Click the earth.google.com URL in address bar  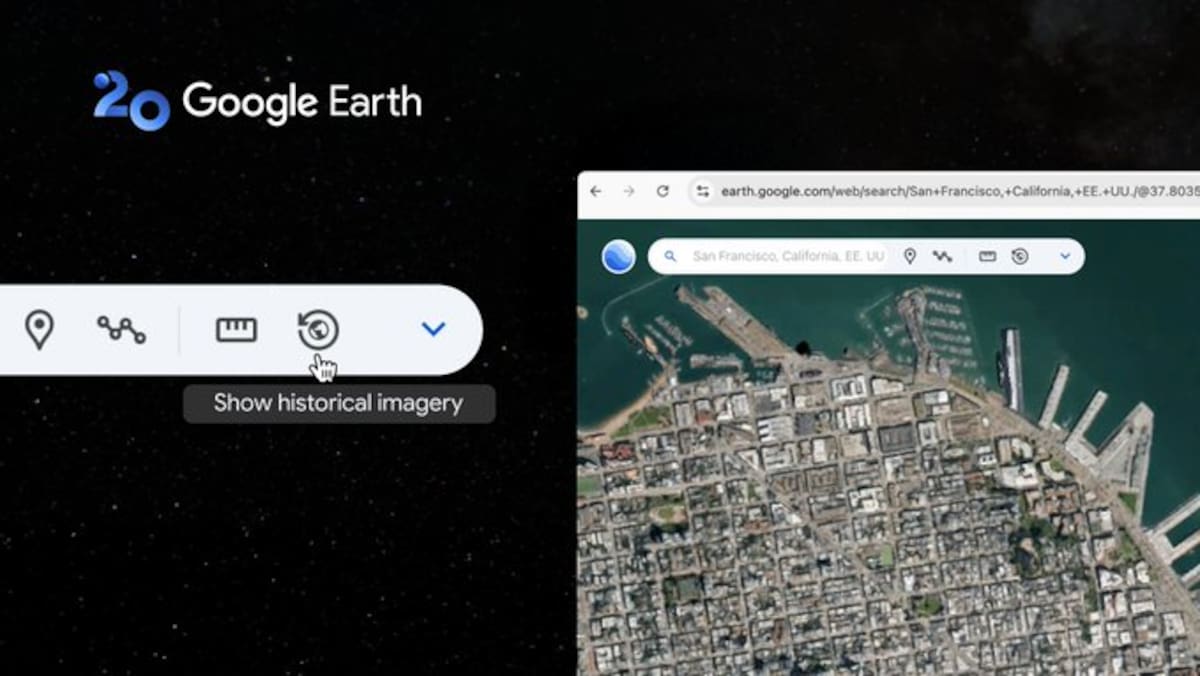click(x=958, y=191)
